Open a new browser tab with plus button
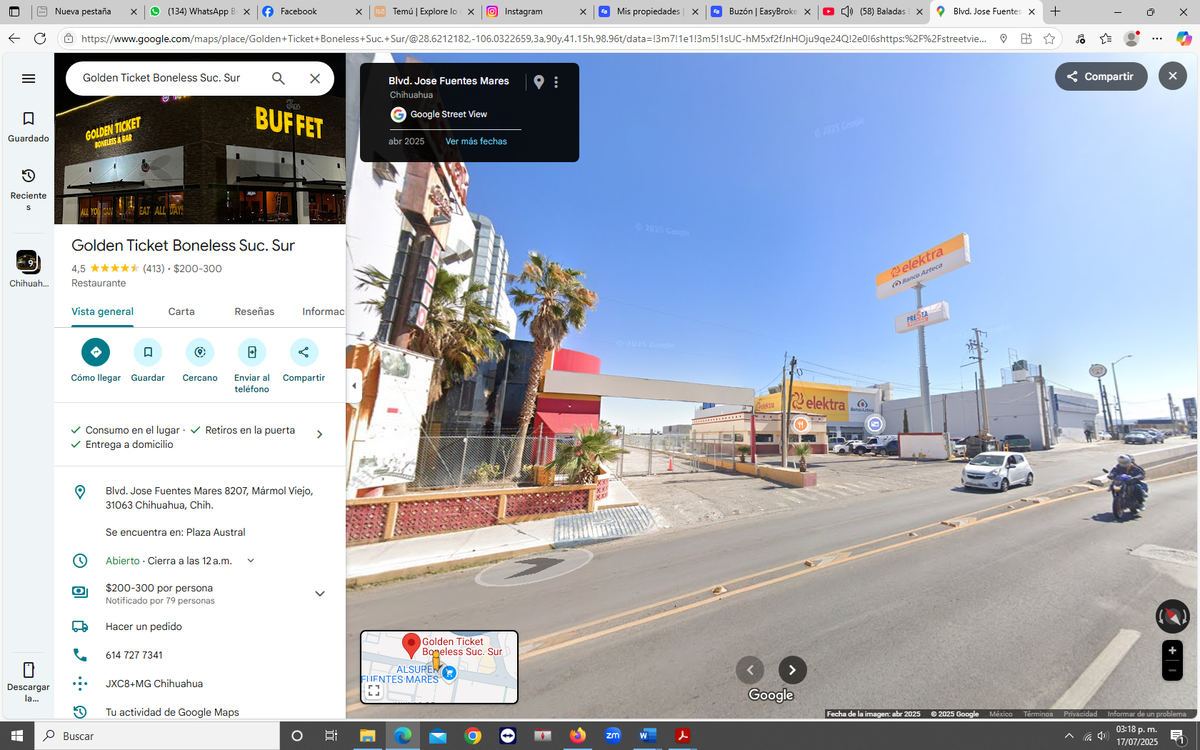Screen dimensions: 1200x750 (1055, 11)
